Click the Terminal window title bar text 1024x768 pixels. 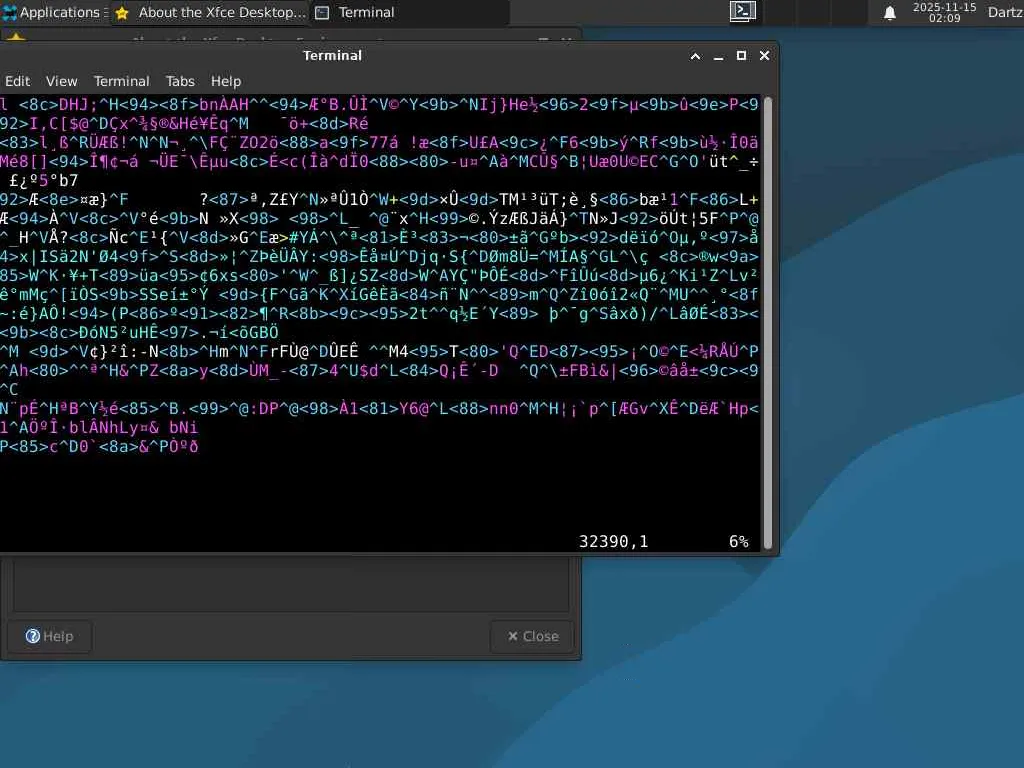[x=332, y=56]
